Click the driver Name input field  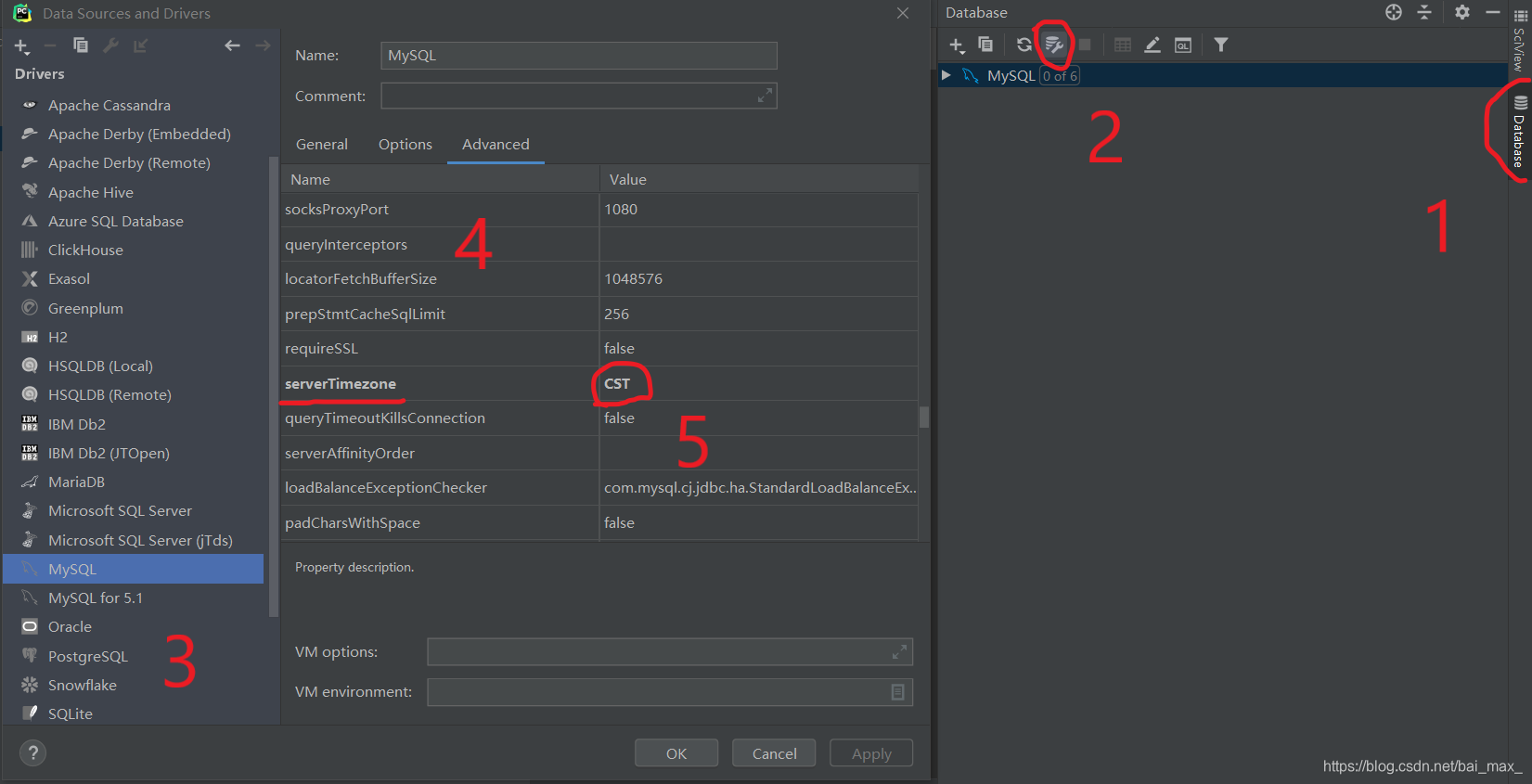coord(578,56)
